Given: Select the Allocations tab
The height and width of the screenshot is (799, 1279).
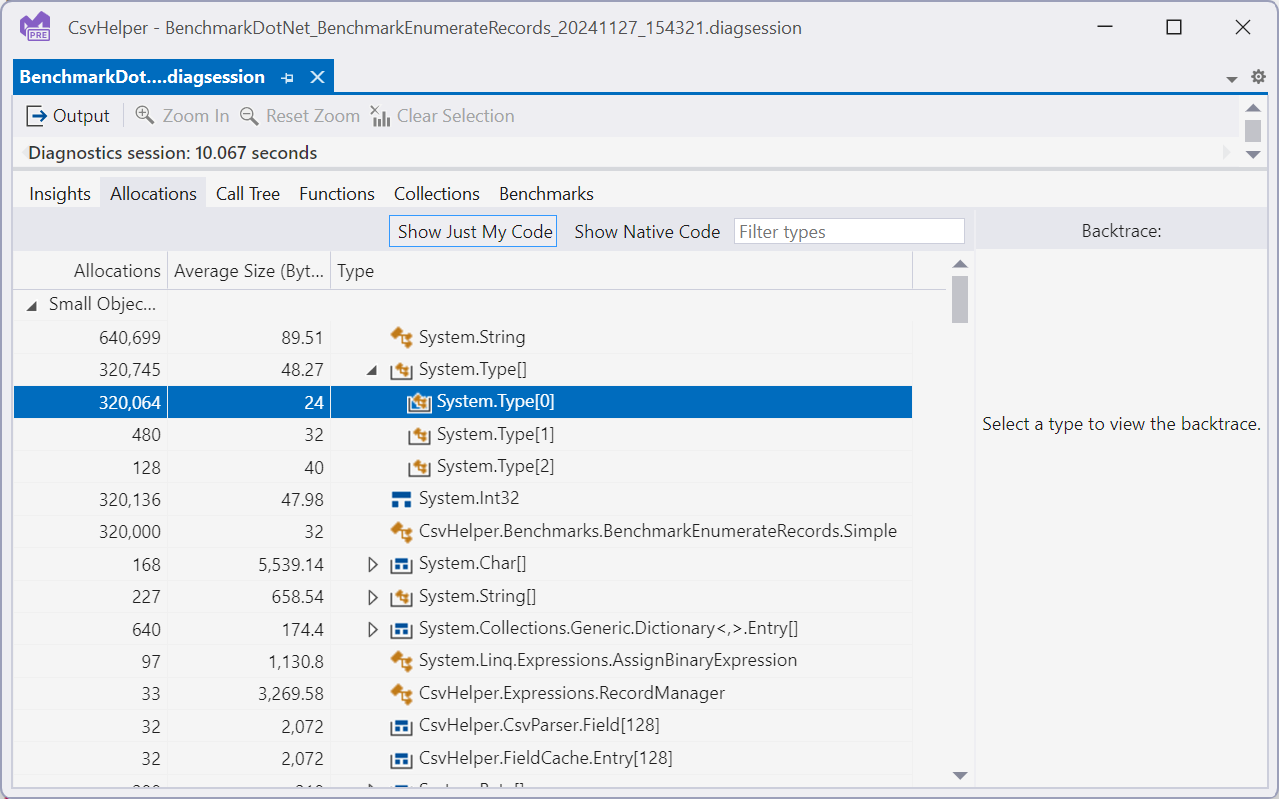Looking at the screenshot, I should [x=153, y=194].
